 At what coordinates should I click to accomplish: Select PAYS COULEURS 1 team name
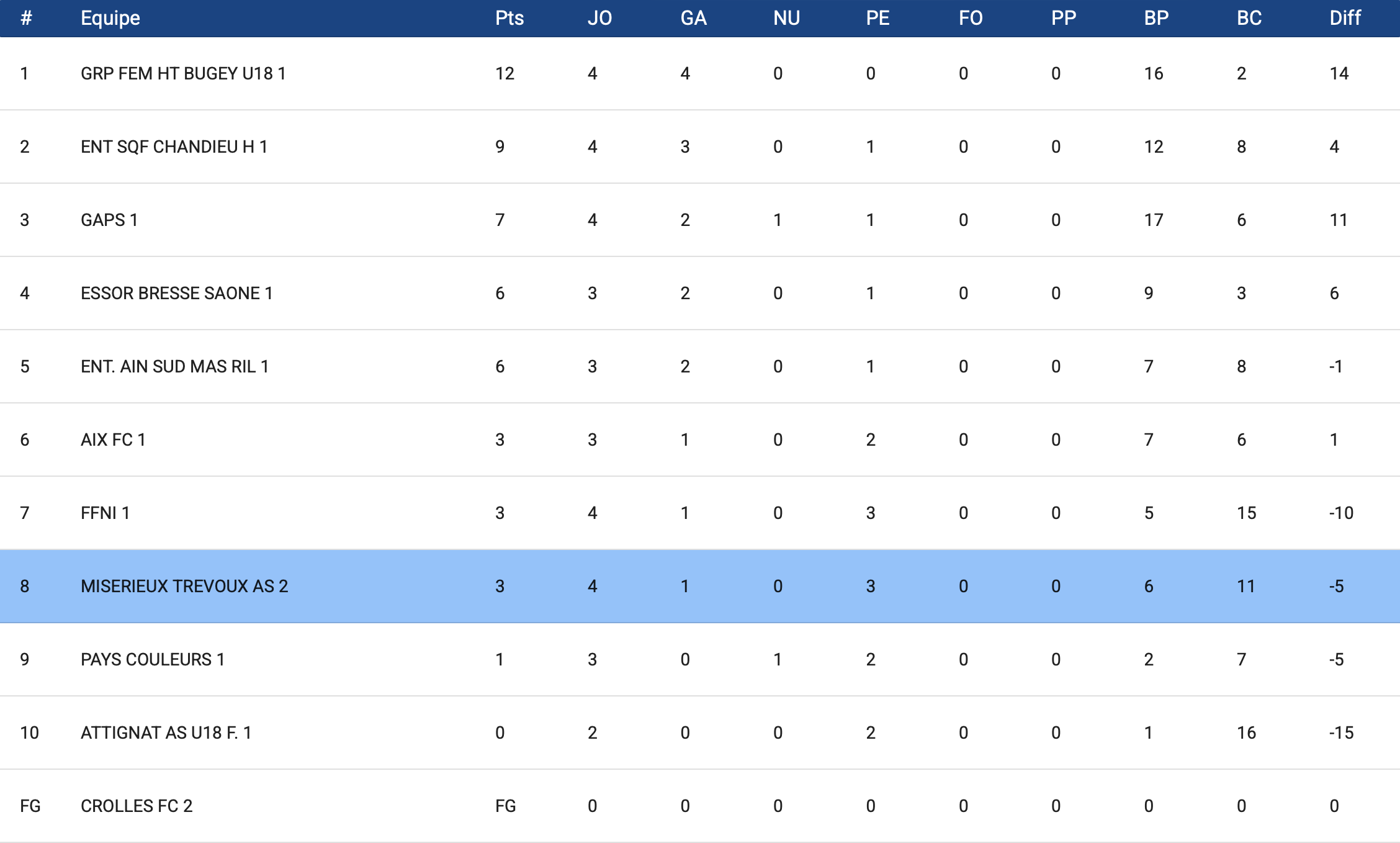click(153, 659)
